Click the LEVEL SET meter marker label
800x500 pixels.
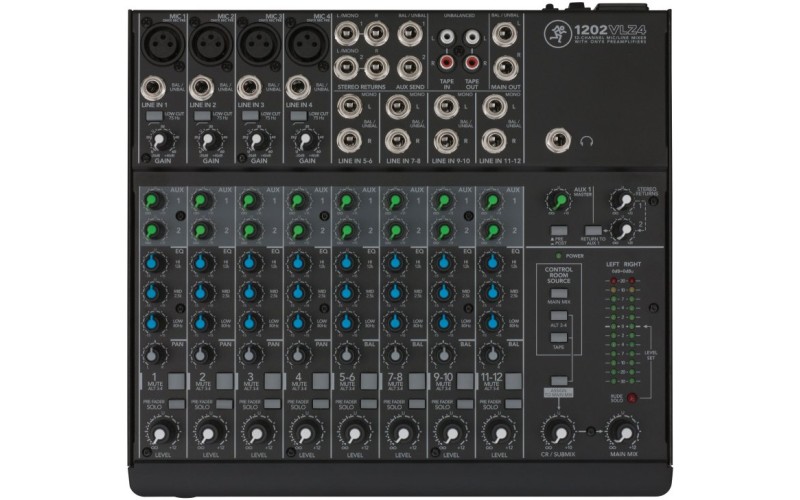(x=651, y=355)
